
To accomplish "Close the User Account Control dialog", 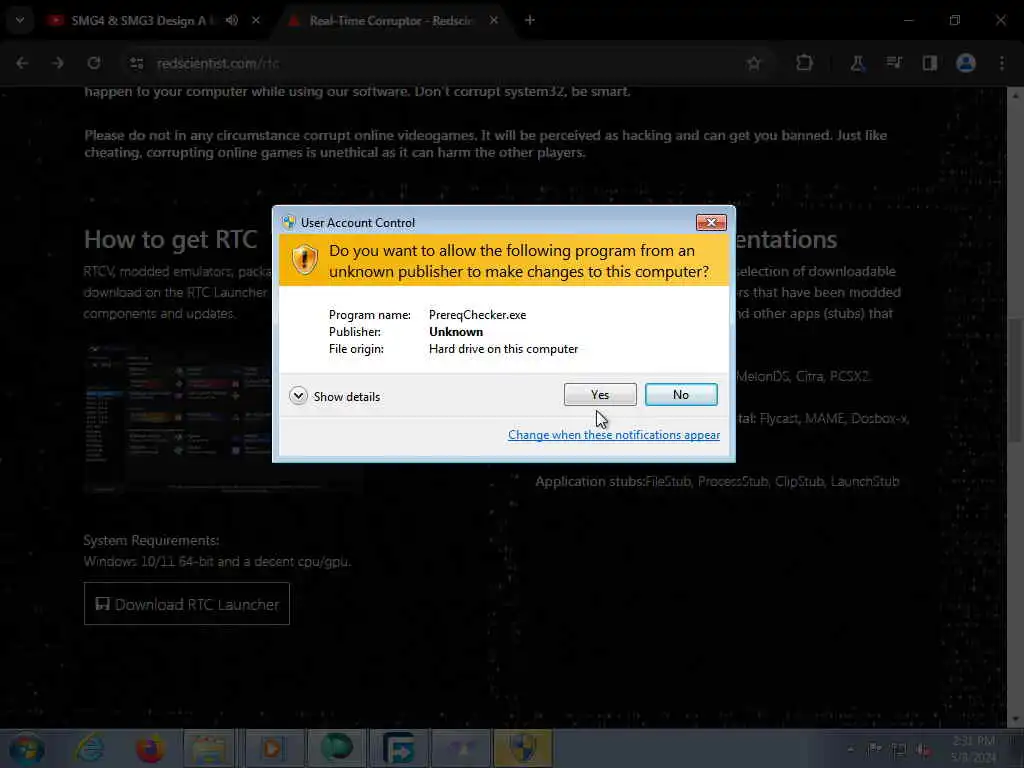I will tap(711, 223).
